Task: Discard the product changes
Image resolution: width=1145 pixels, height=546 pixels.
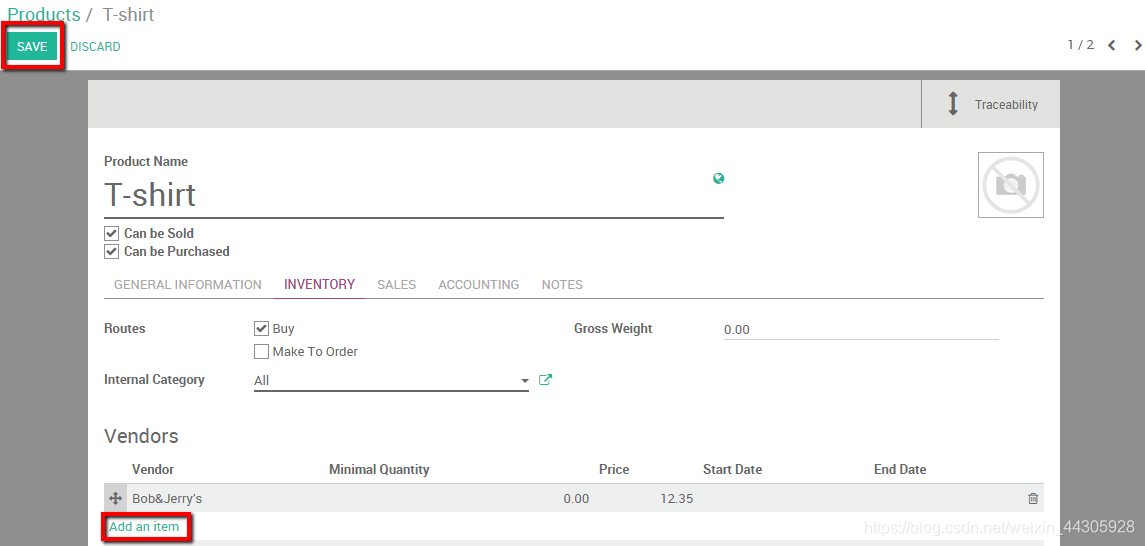Action: click(x=95, y=47)
